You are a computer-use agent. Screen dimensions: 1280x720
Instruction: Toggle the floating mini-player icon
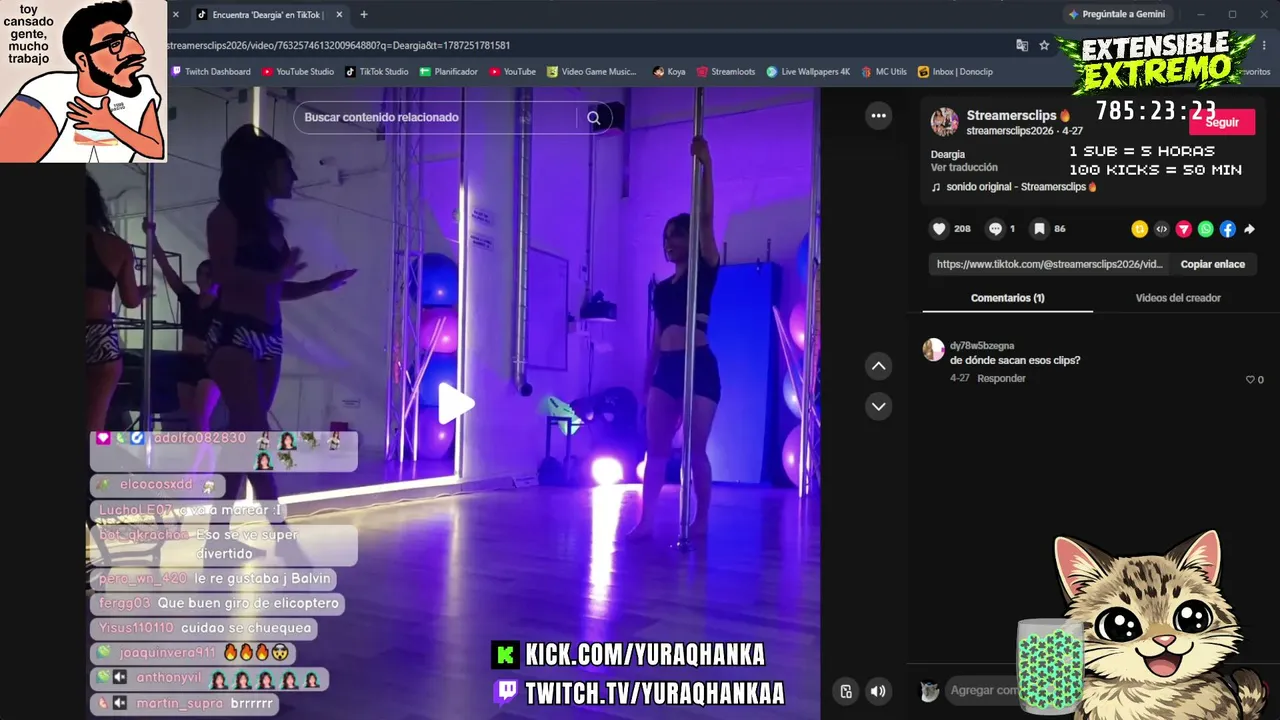click(x=846, y=691)
